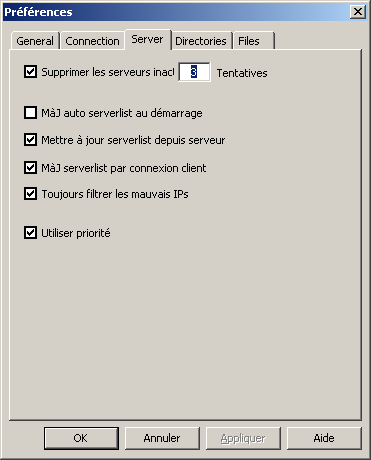The width and height of the screenshot is (371, 460).
Task: Confirm the preferences with OK
Action: point(81,438)
